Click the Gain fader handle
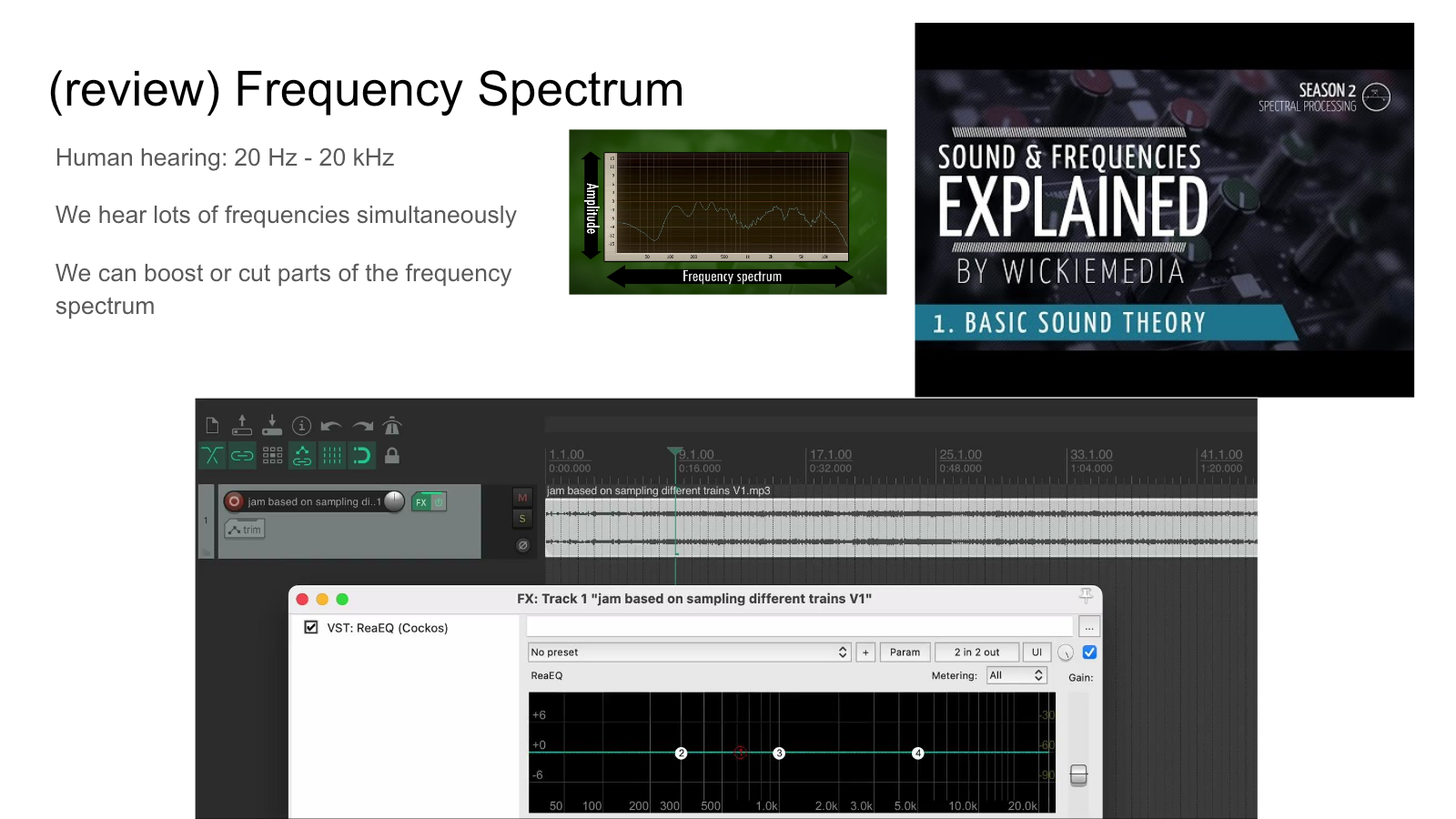Image resolution: width=1456 pixels, height=819 pixels. point(1078,774)
